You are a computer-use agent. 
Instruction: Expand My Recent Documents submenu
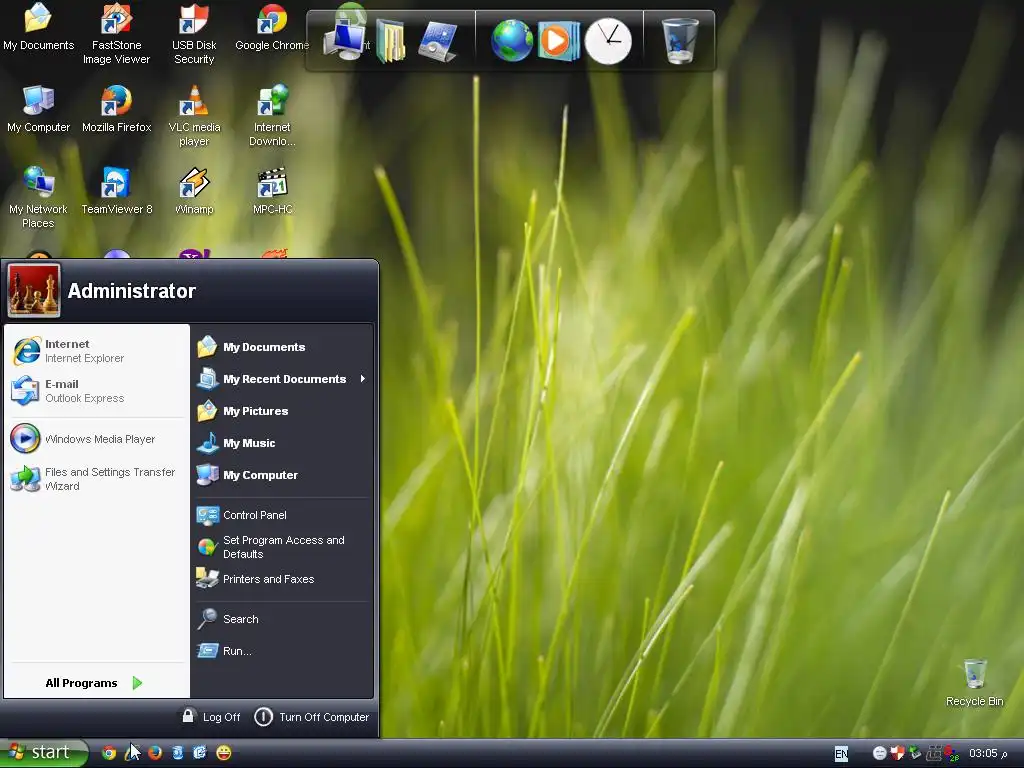point(283,379)
